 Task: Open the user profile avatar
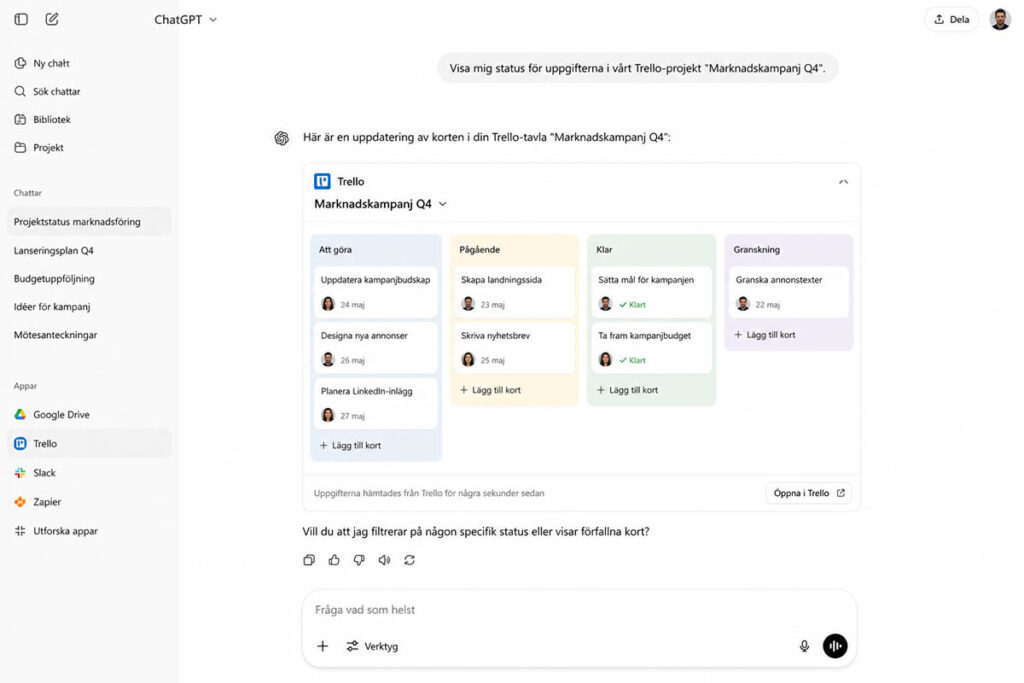pos(1000,19)
